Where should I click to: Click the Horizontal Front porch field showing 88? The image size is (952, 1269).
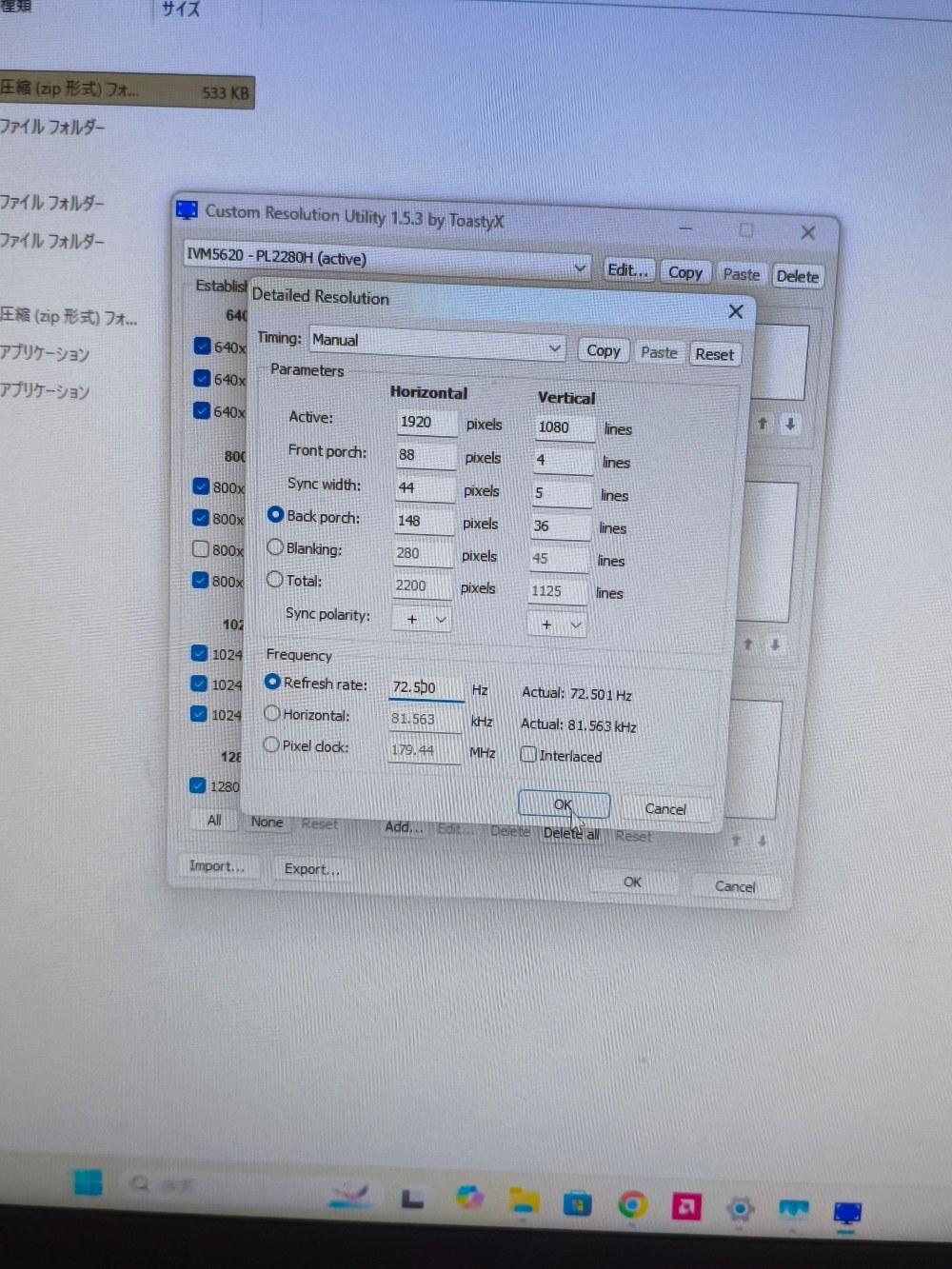[x=426, y=455]
